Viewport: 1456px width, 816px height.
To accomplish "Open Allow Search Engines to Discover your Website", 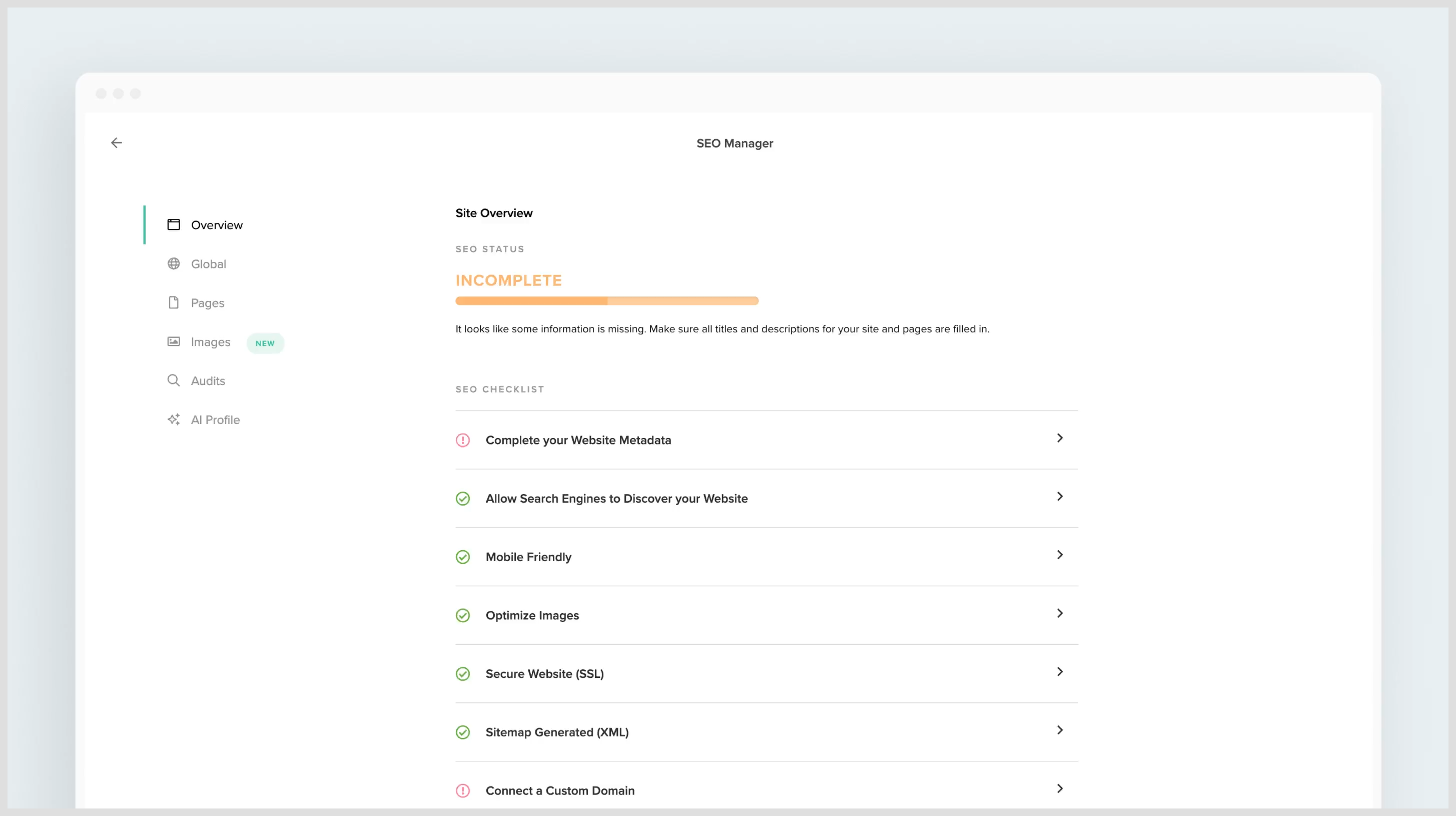I will (x=767, y=499).
